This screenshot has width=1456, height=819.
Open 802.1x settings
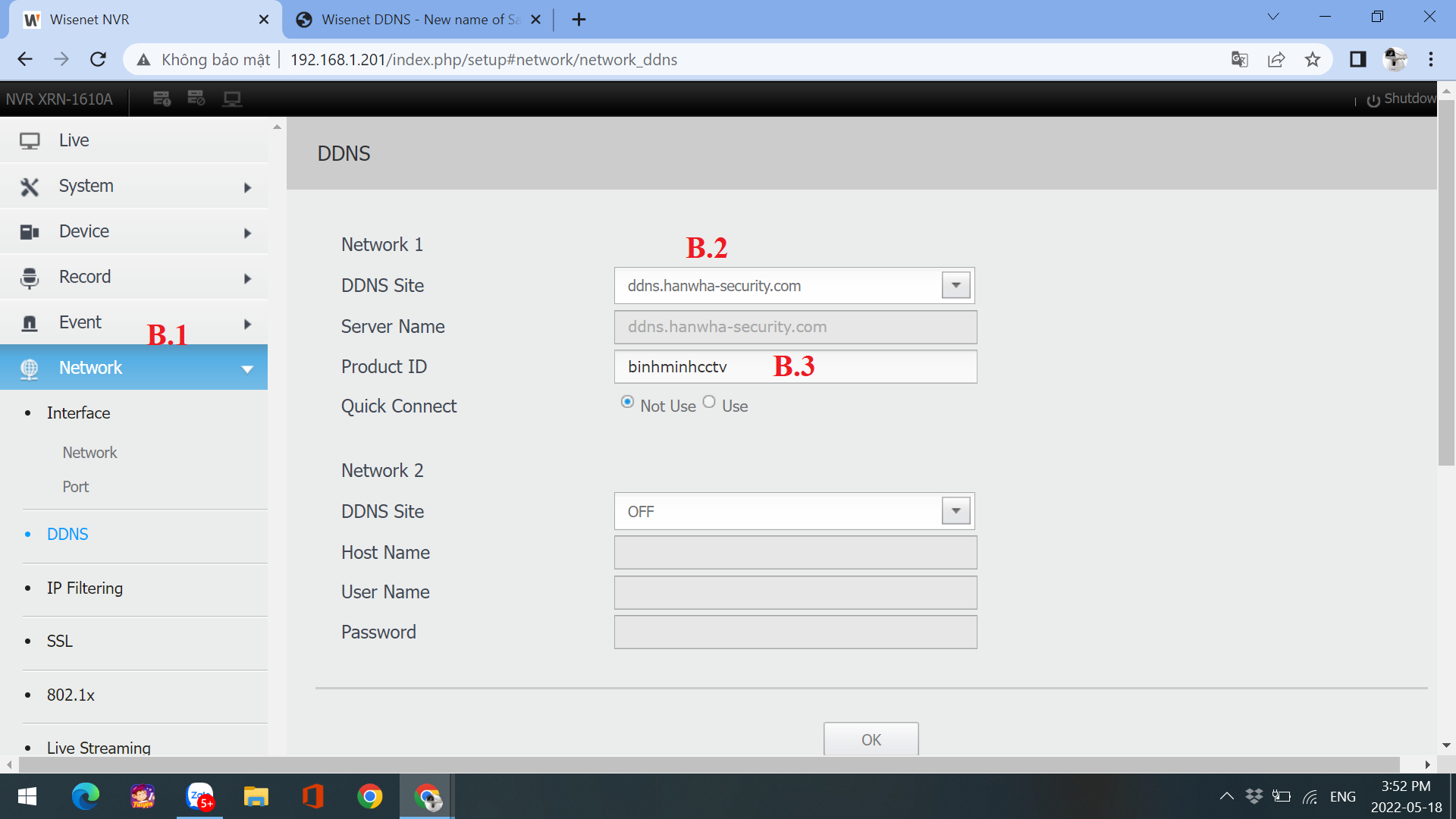[x=71, y=695]
